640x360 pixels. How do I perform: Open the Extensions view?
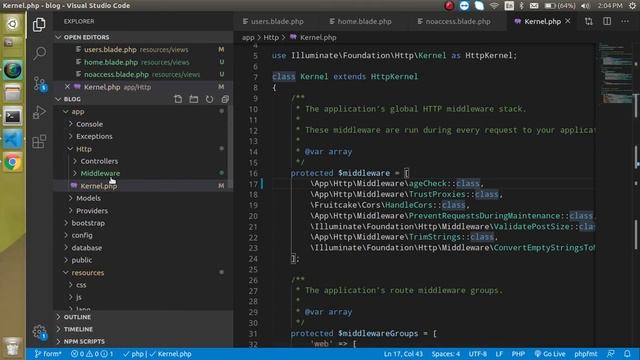tap(39, 142)
